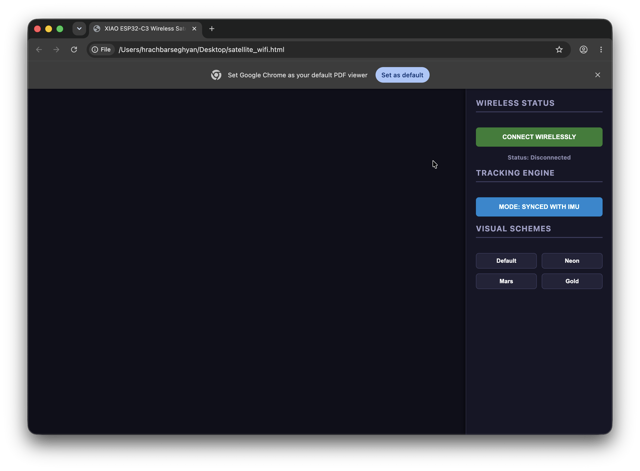Click the Connect Wirelessly button

click(x=539, y=137)
